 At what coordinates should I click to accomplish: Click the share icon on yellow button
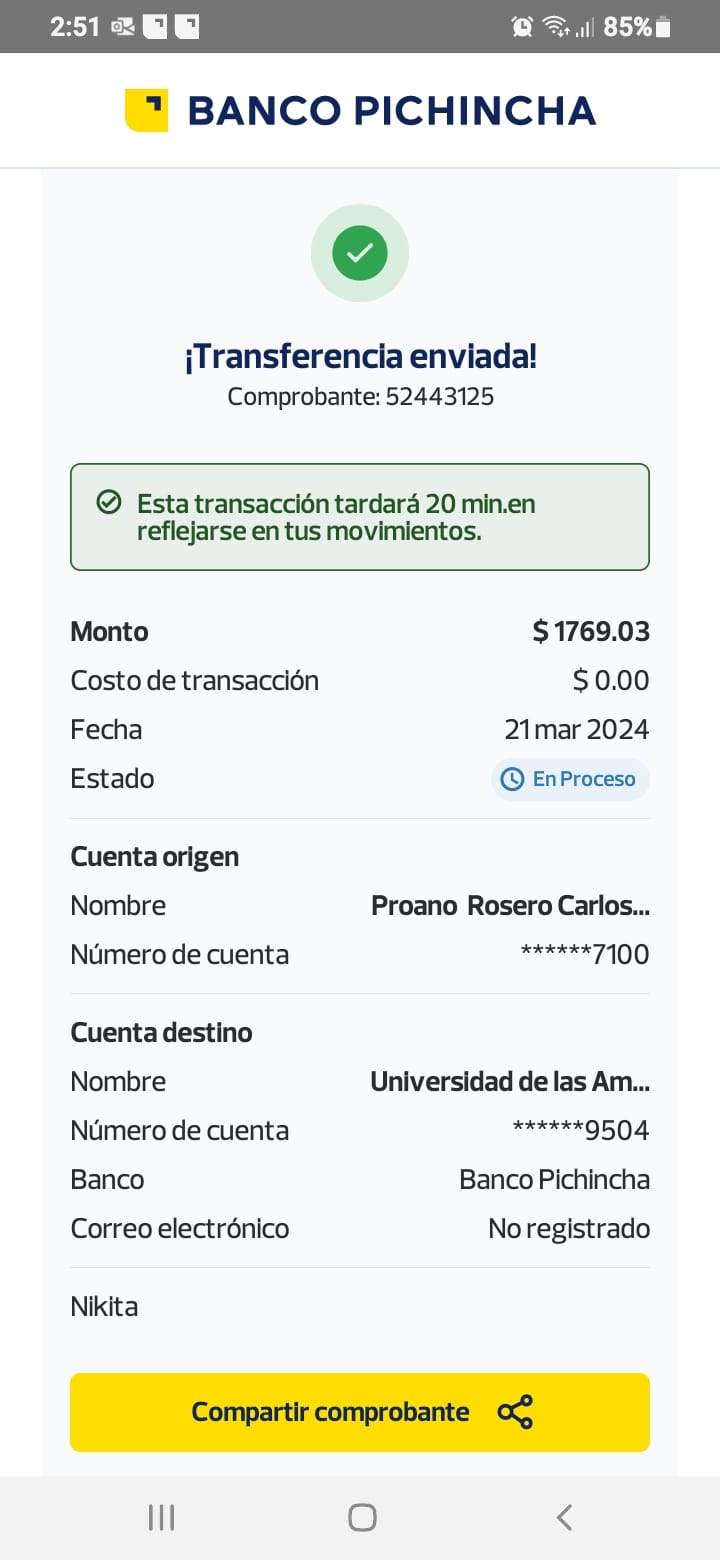click(x=515, y=1412)
